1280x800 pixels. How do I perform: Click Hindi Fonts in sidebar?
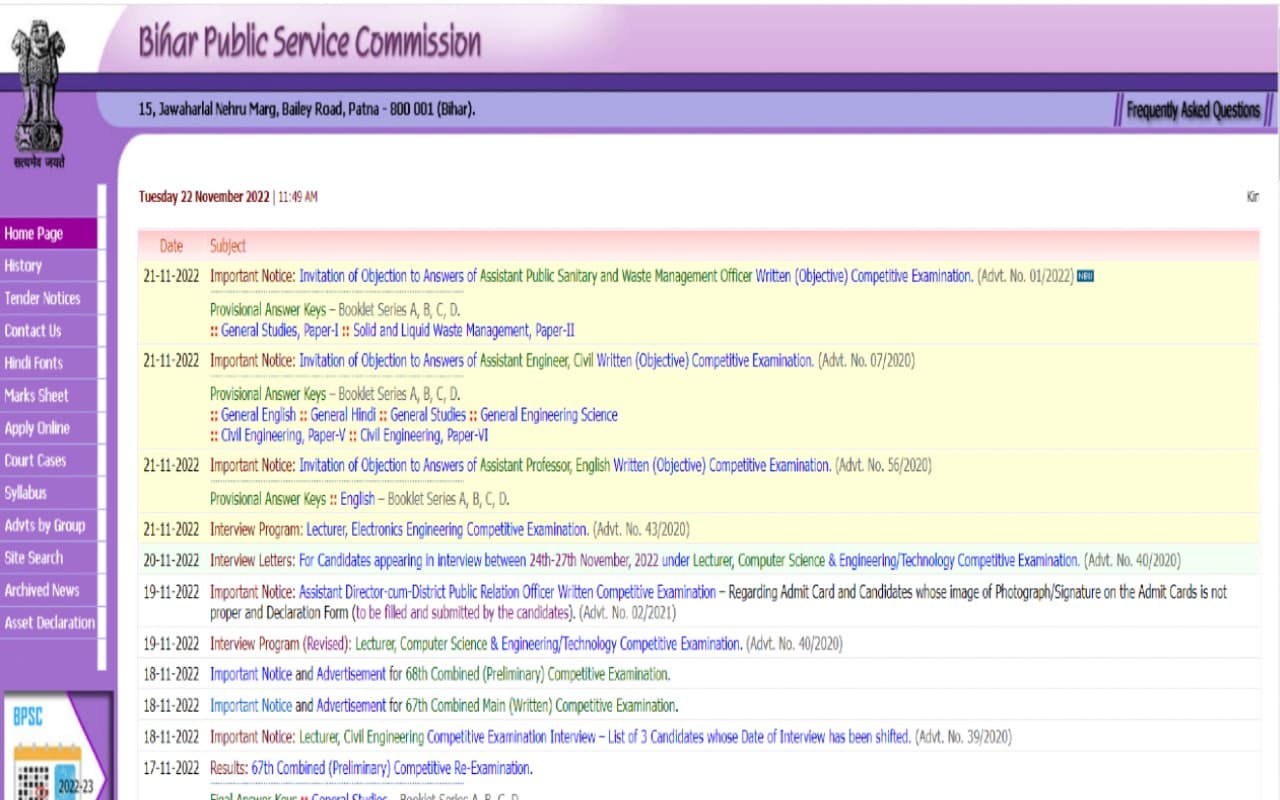(33, 363)
